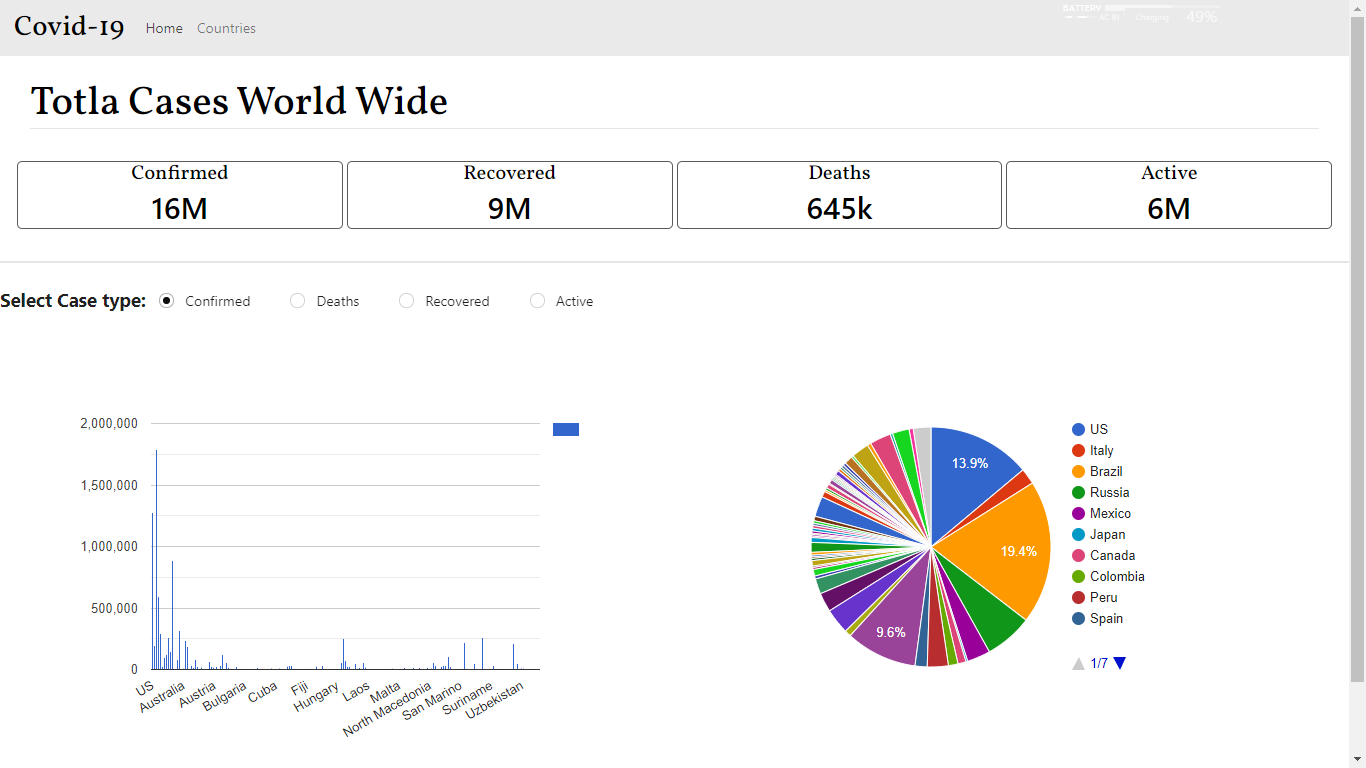Click the US legend color dot
The width and height of the screenshot is (1366, 768).
(1078, 429)
